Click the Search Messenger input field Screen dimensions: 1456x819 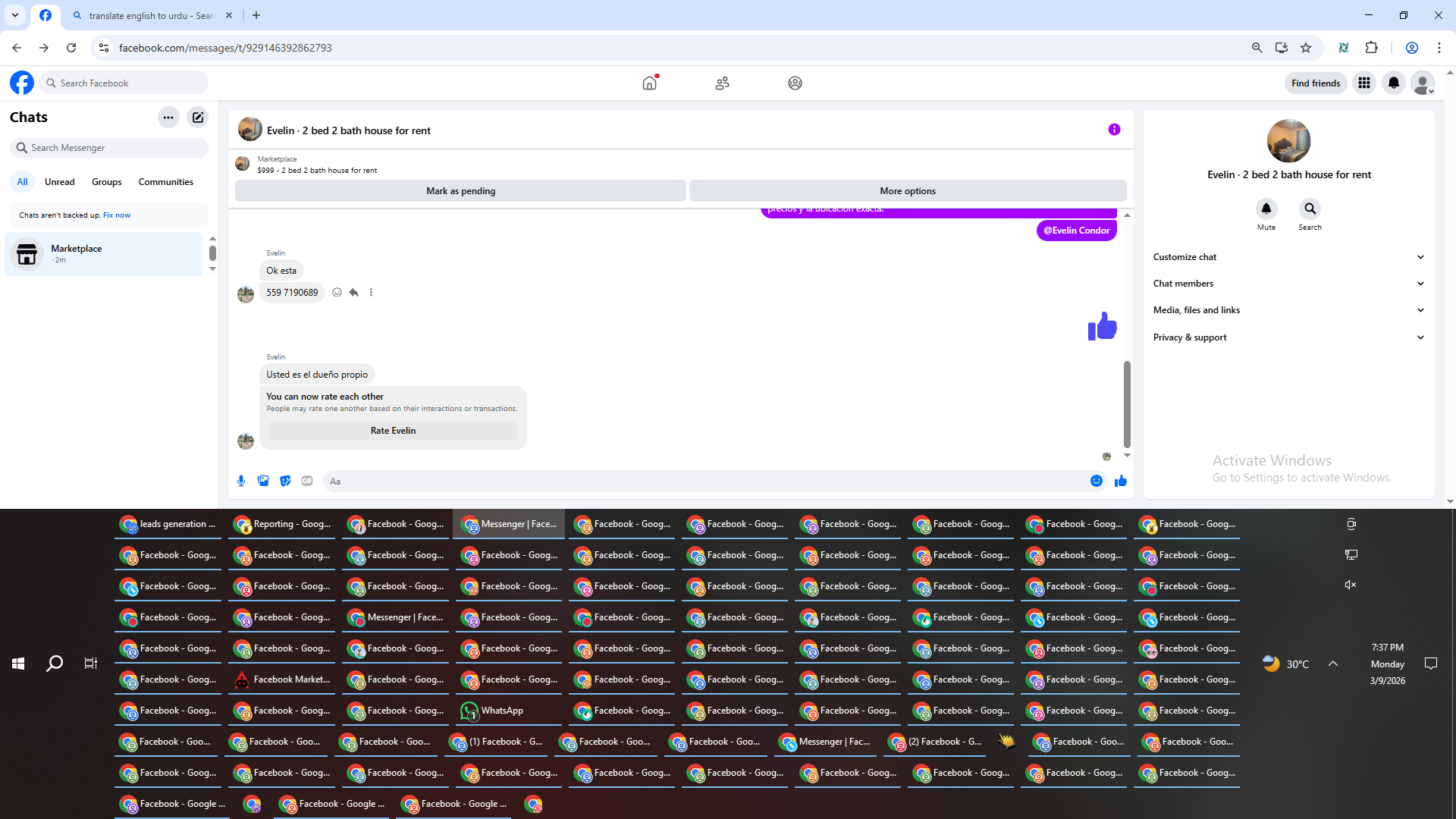point(114,148)
